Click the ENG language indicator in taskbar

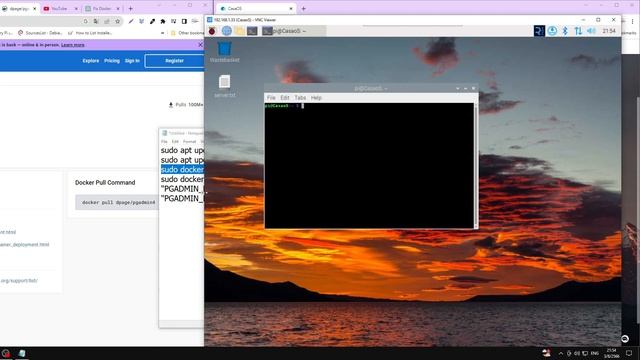(595, 353)
